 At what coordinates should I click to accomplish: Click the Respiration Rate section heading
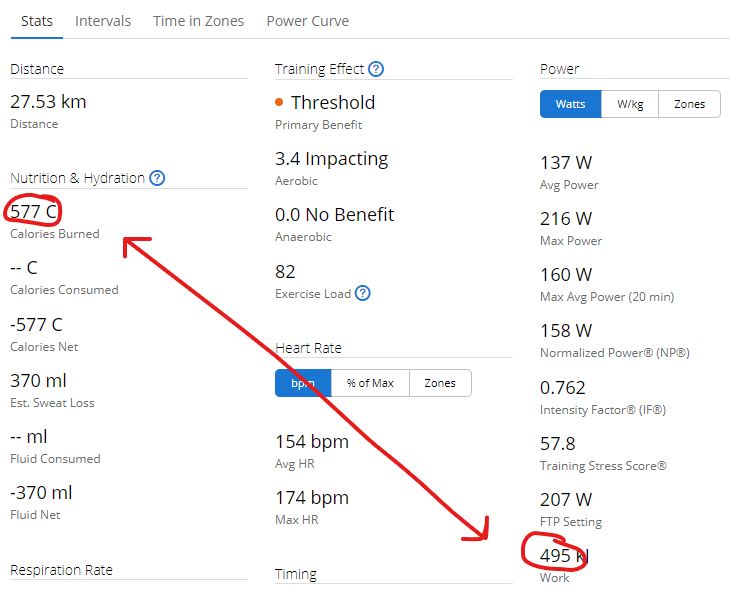[61, 570]
